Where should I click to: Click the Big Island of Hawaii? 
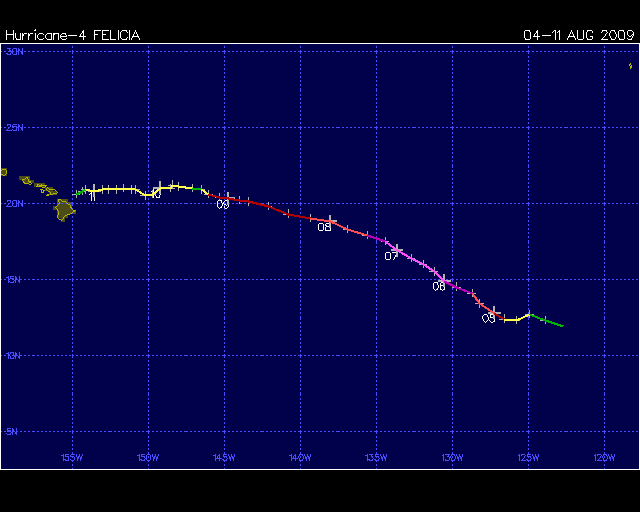click(64, 209)
